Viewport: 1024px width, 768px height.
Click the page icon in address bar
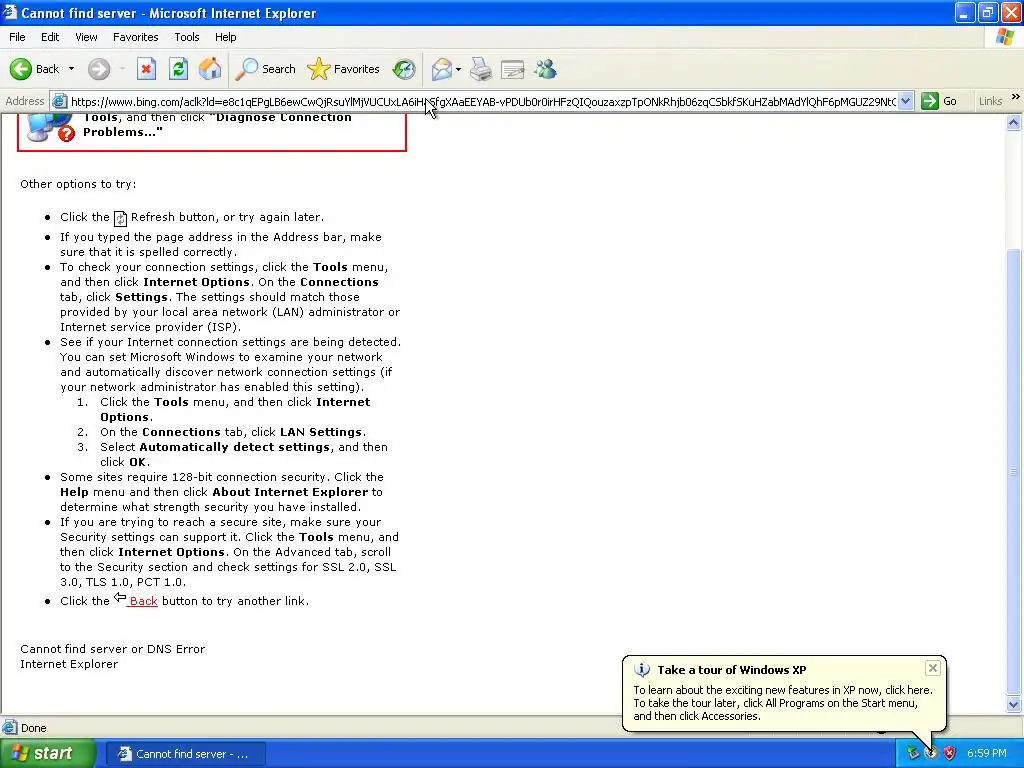(59, 101)
